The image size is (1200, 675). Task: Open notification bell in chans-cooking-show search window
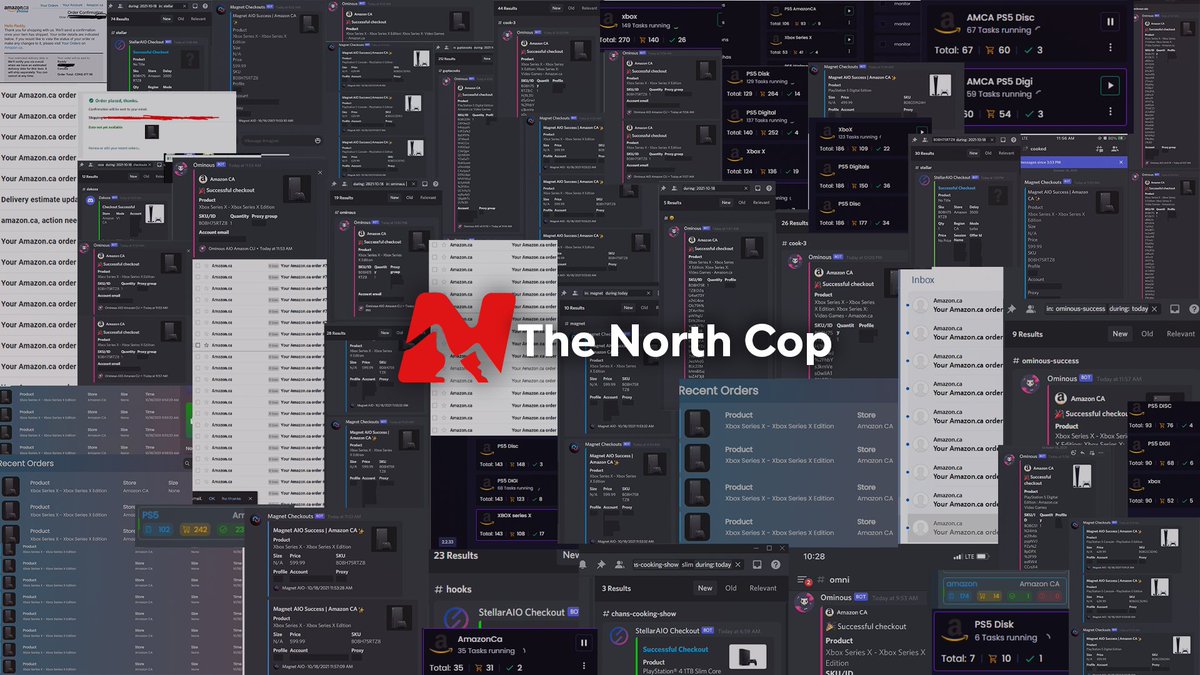click(x=583, y=564)
